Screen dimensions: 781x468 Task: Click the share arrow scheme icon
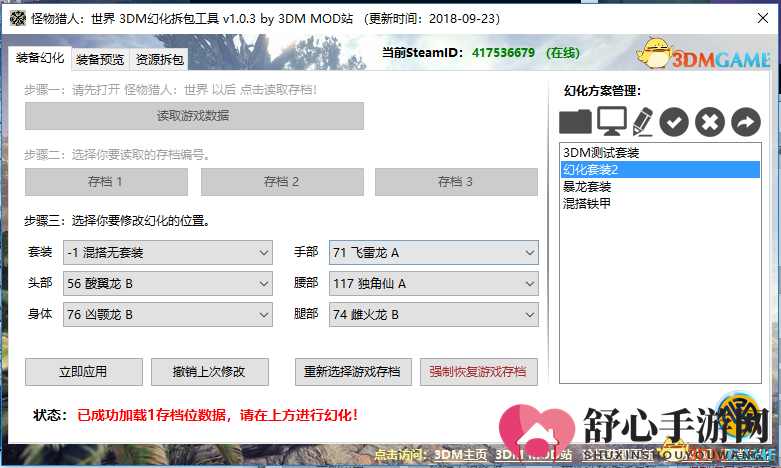click(746, 122)
